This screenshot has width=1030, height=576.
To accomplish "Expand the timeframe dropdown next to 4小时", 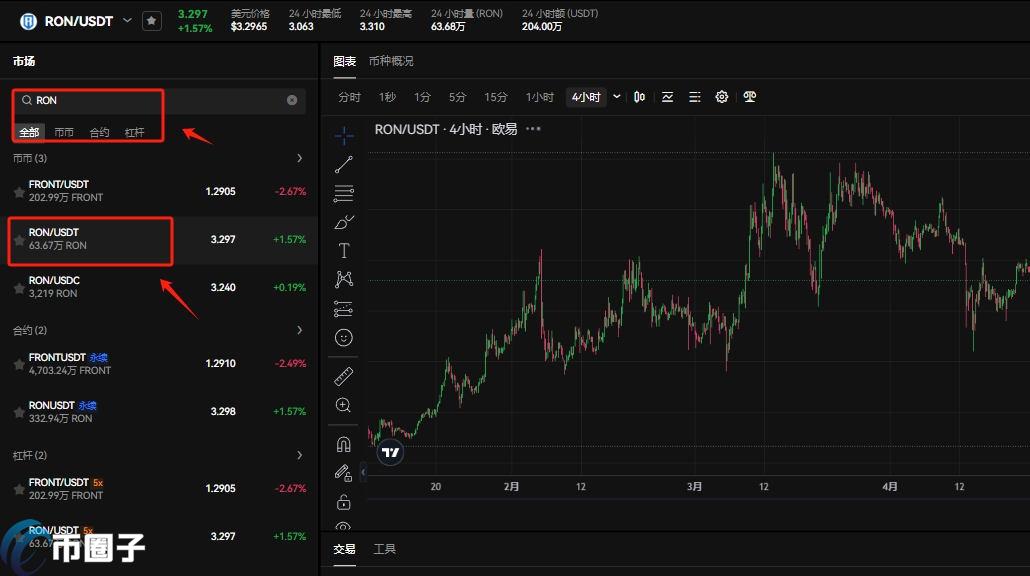I will pyautogui.click(x=617, y=97).
